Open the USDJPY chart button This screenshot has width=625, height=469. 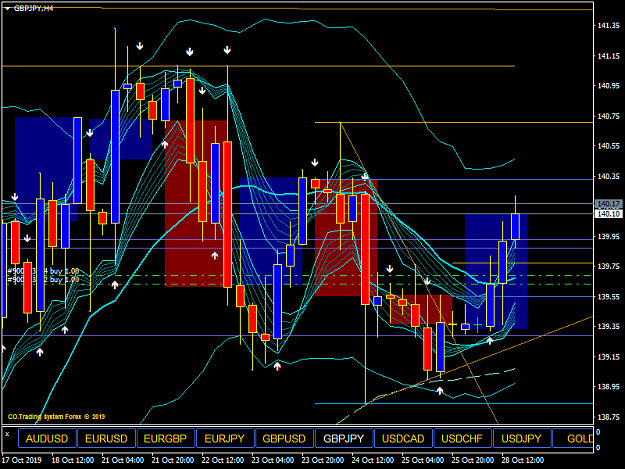[522, 439]
